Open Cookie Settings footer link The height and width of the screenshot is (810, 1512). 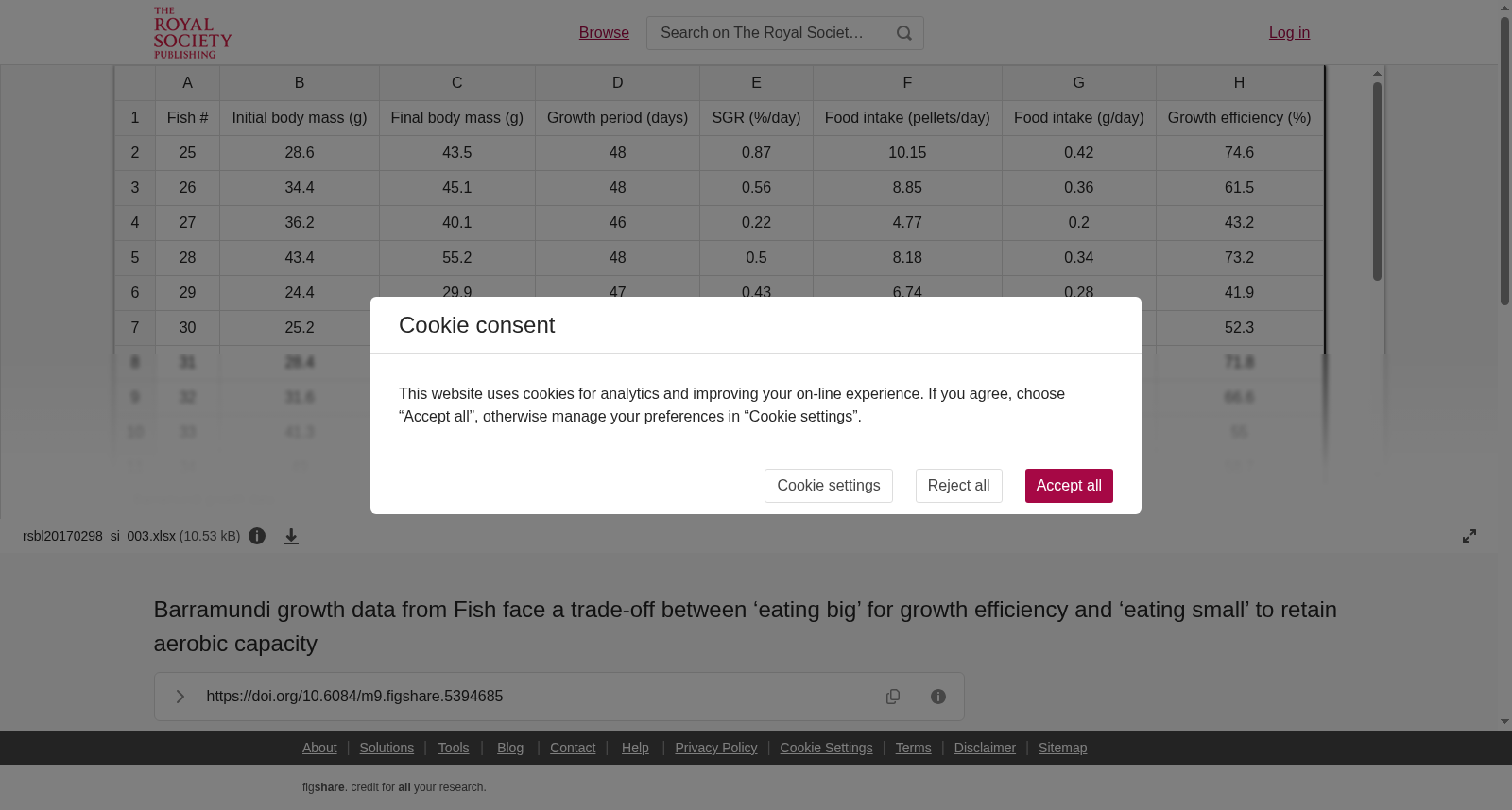[x=826, y=748]
